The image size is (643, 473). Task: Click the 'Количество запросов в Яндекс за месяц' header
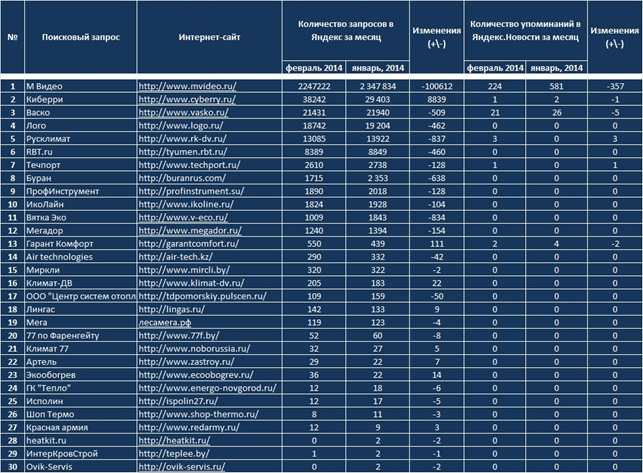[x=346, y=30]
